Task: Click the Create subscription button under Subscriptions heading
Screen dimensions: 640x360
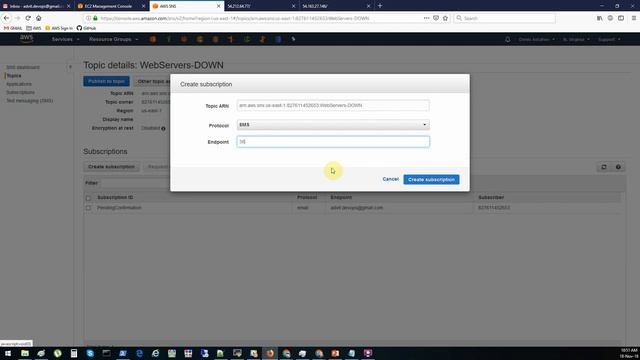Action: click(x=111, y=167)
